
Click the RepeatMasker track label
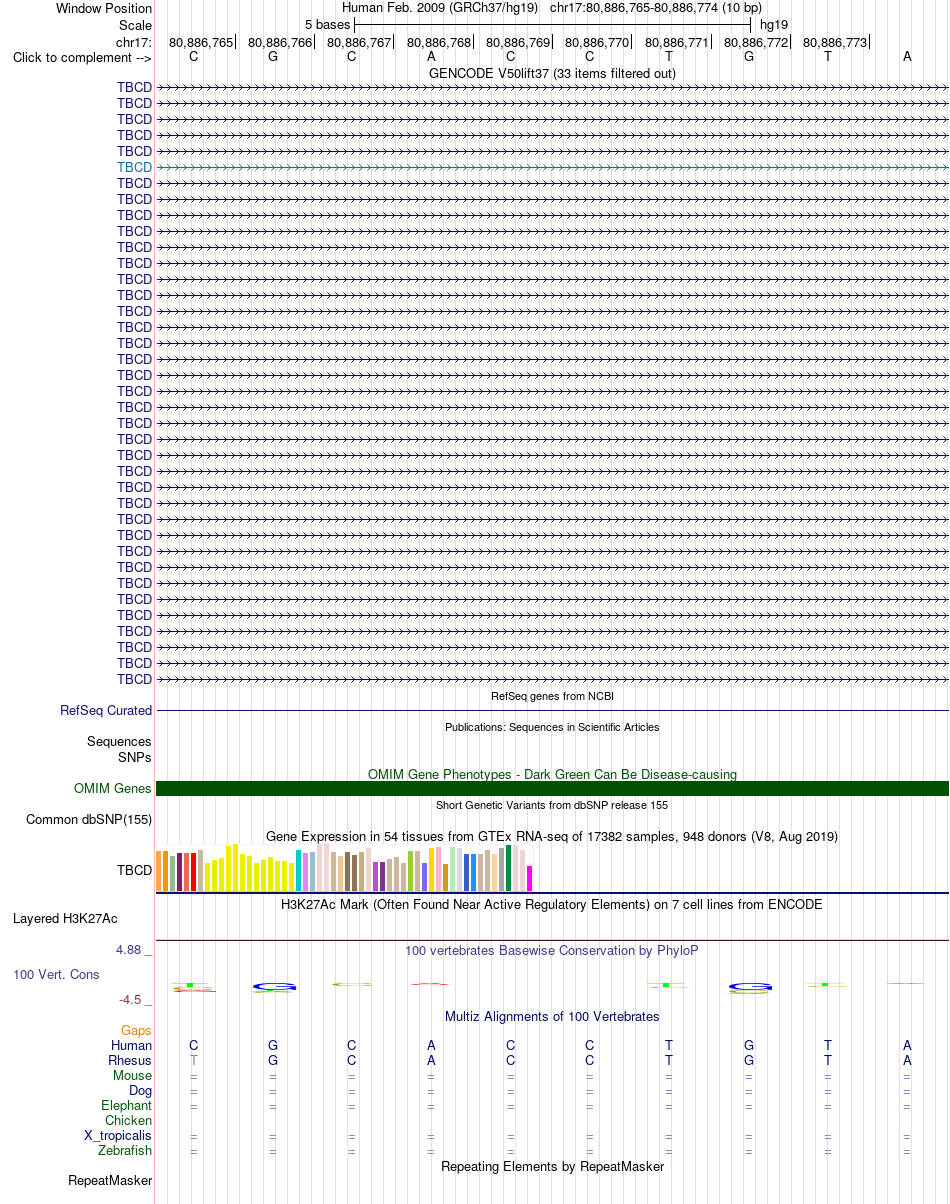(x=110, y=1181)
